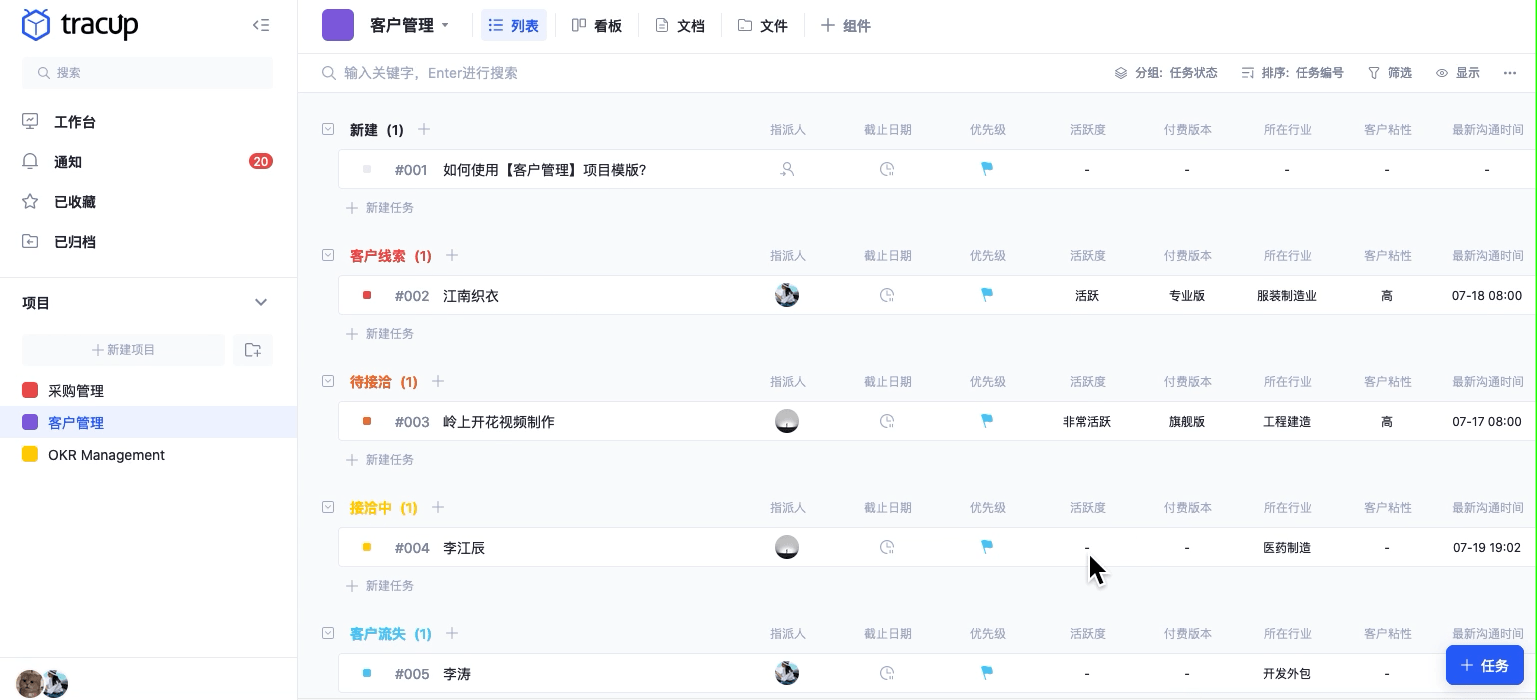The width and height of the screenshot is (1537, 700).
Task: Click the new folder icon beside 新建项目
Action: coord(253,350)
